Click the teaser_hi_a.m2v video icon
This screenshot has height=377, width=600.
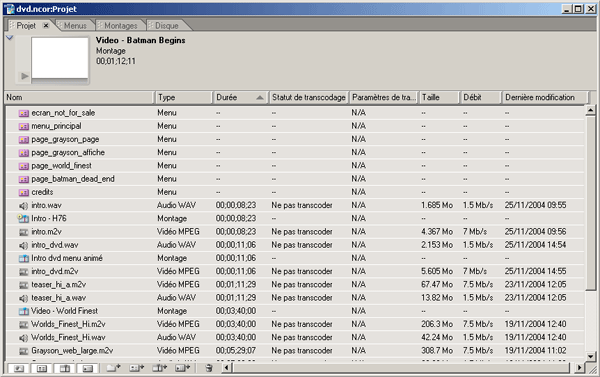[24, 285]
